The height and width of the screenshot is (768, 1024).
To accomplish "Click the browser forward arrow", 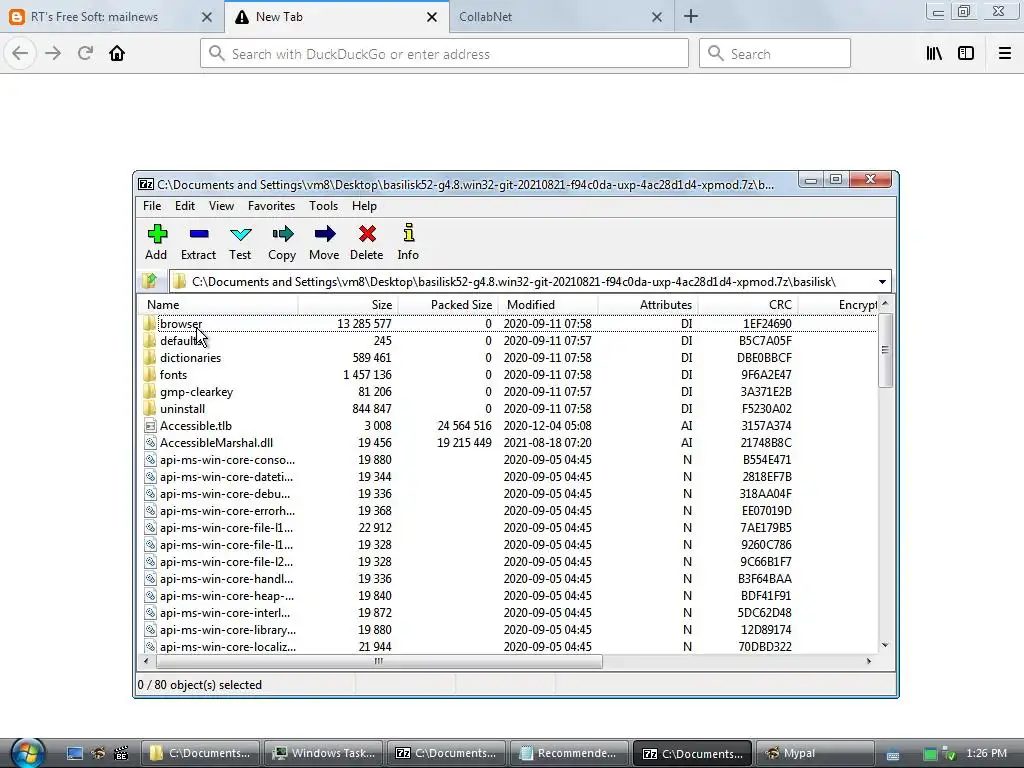I will tap(53, 53).
